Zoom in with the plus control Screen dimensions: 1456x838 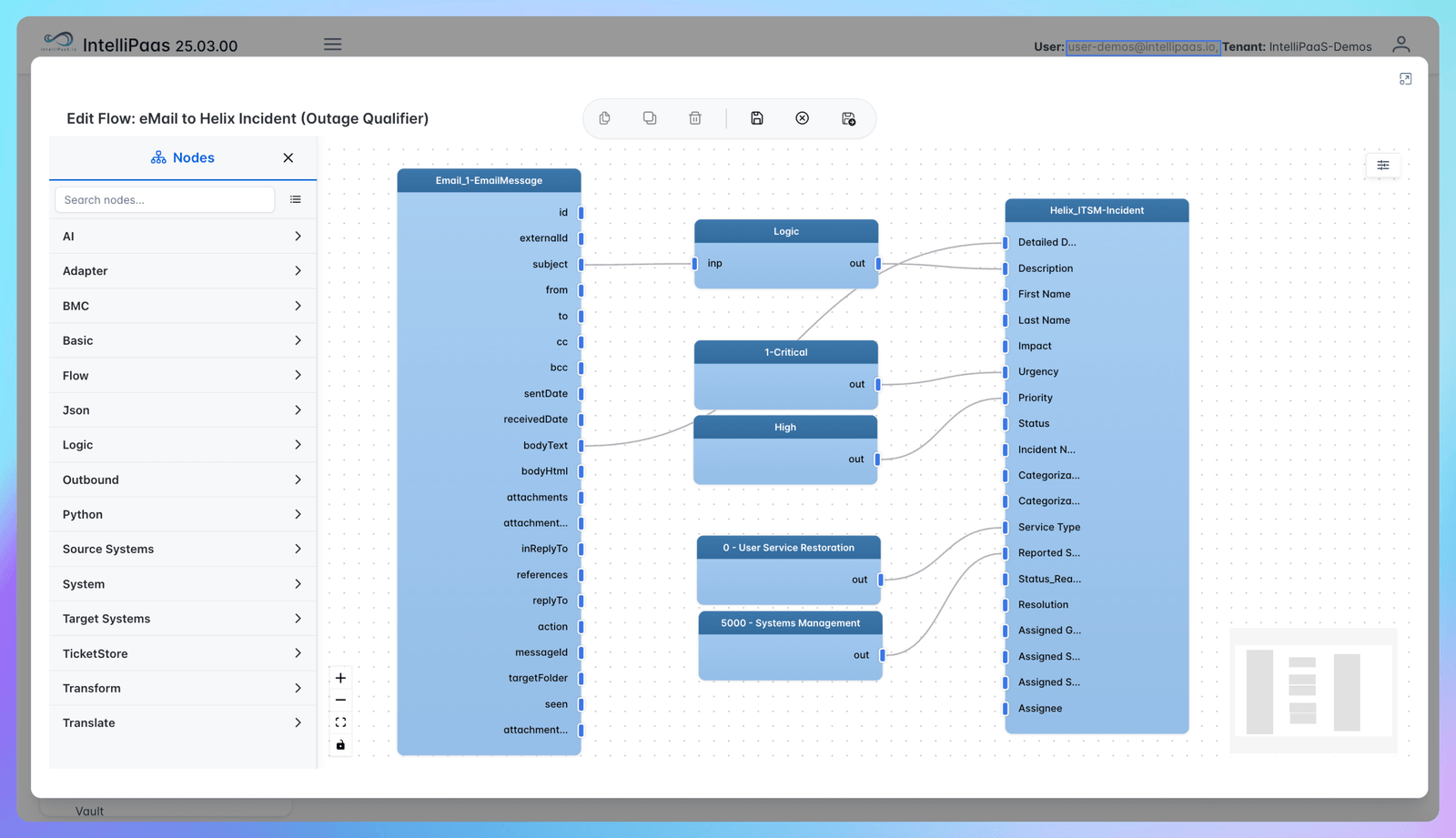pyautogui.click(x=340, y=677)
